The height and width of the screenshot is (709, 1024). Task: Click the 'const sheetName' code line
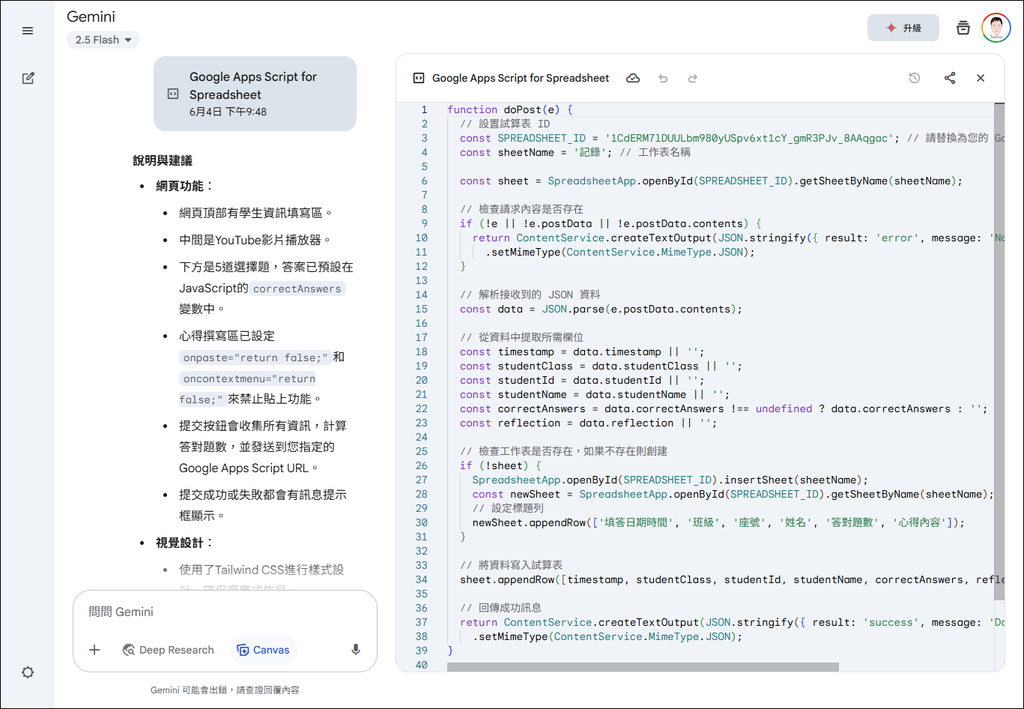click(x=575, y=153)
